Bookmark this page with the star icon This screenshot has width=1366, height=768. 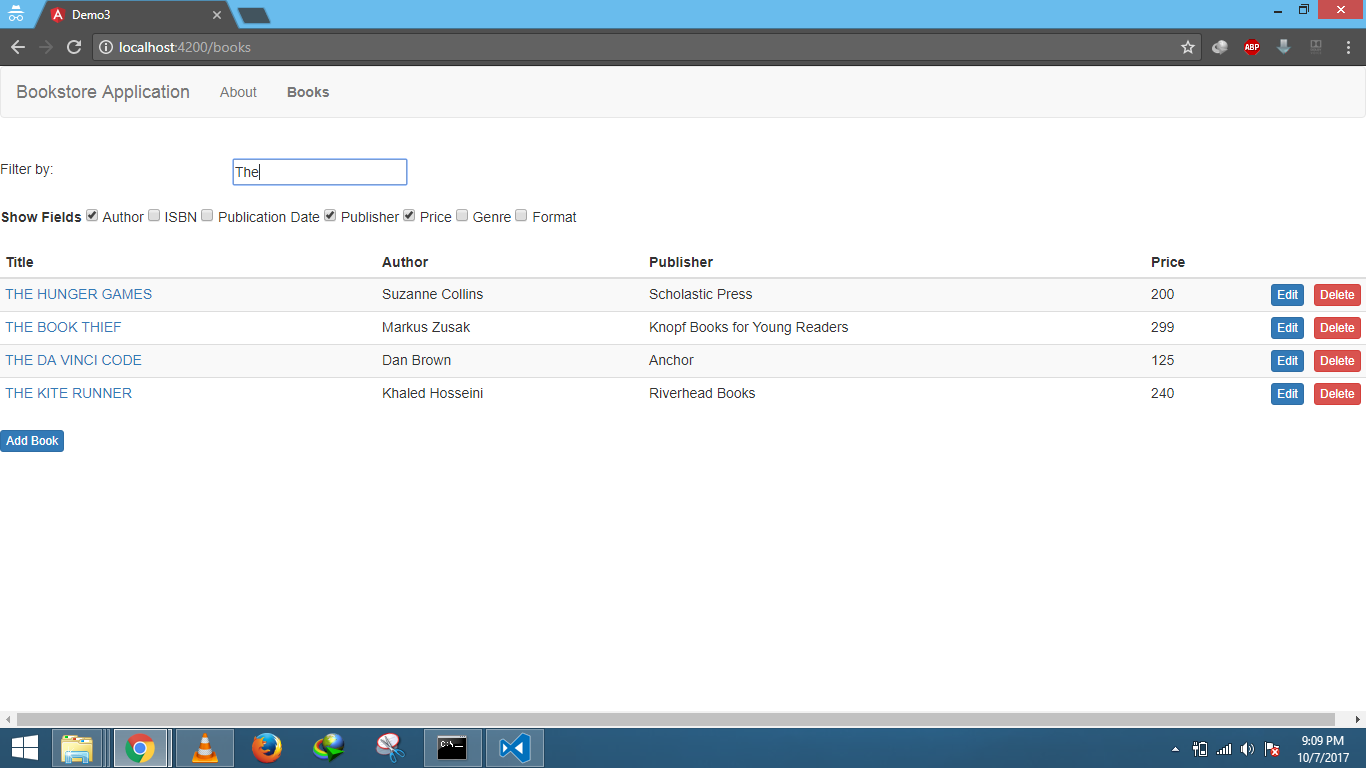click(1188, 47)
